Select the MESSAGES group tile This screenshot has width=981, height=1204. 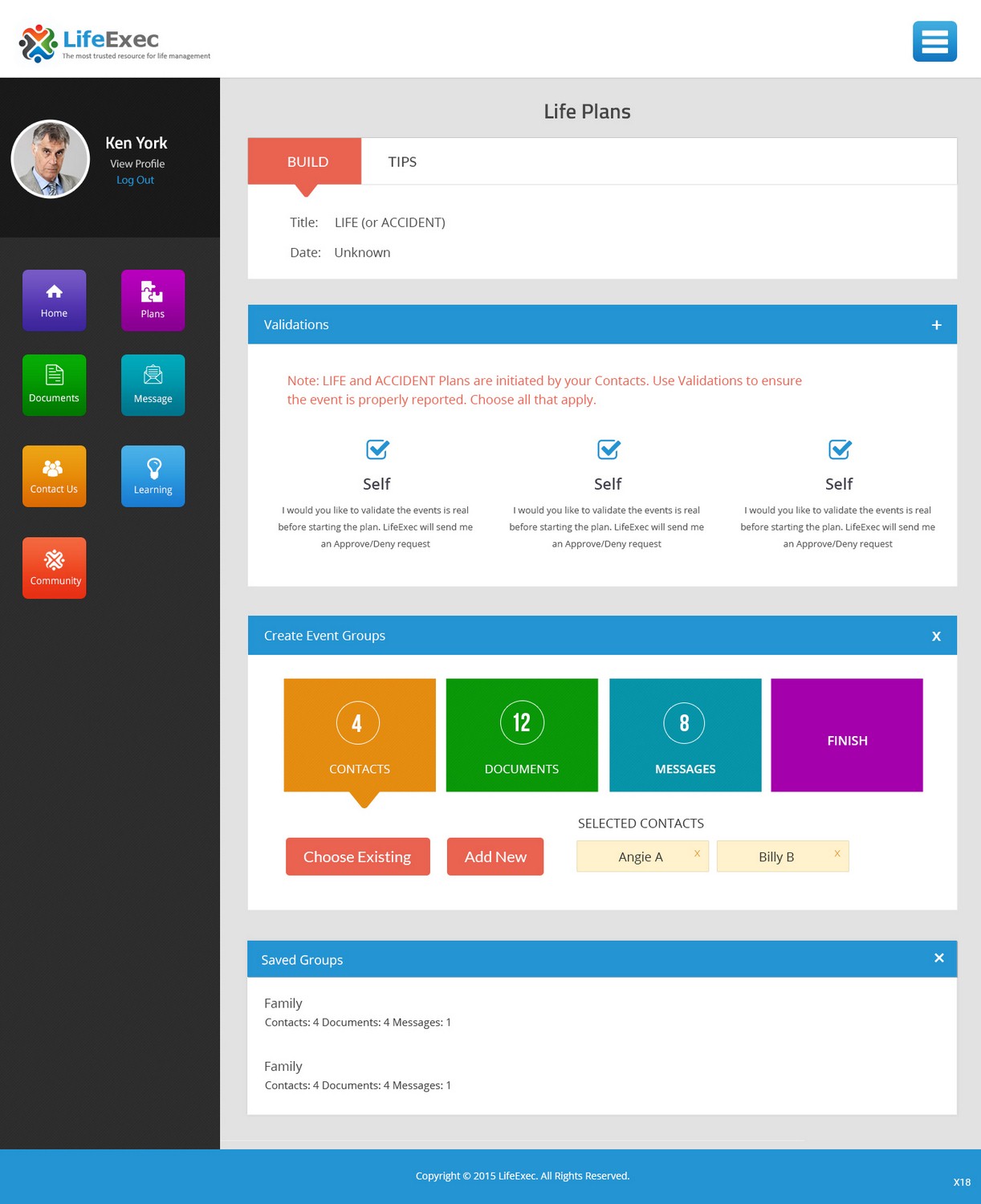(685, 735)
